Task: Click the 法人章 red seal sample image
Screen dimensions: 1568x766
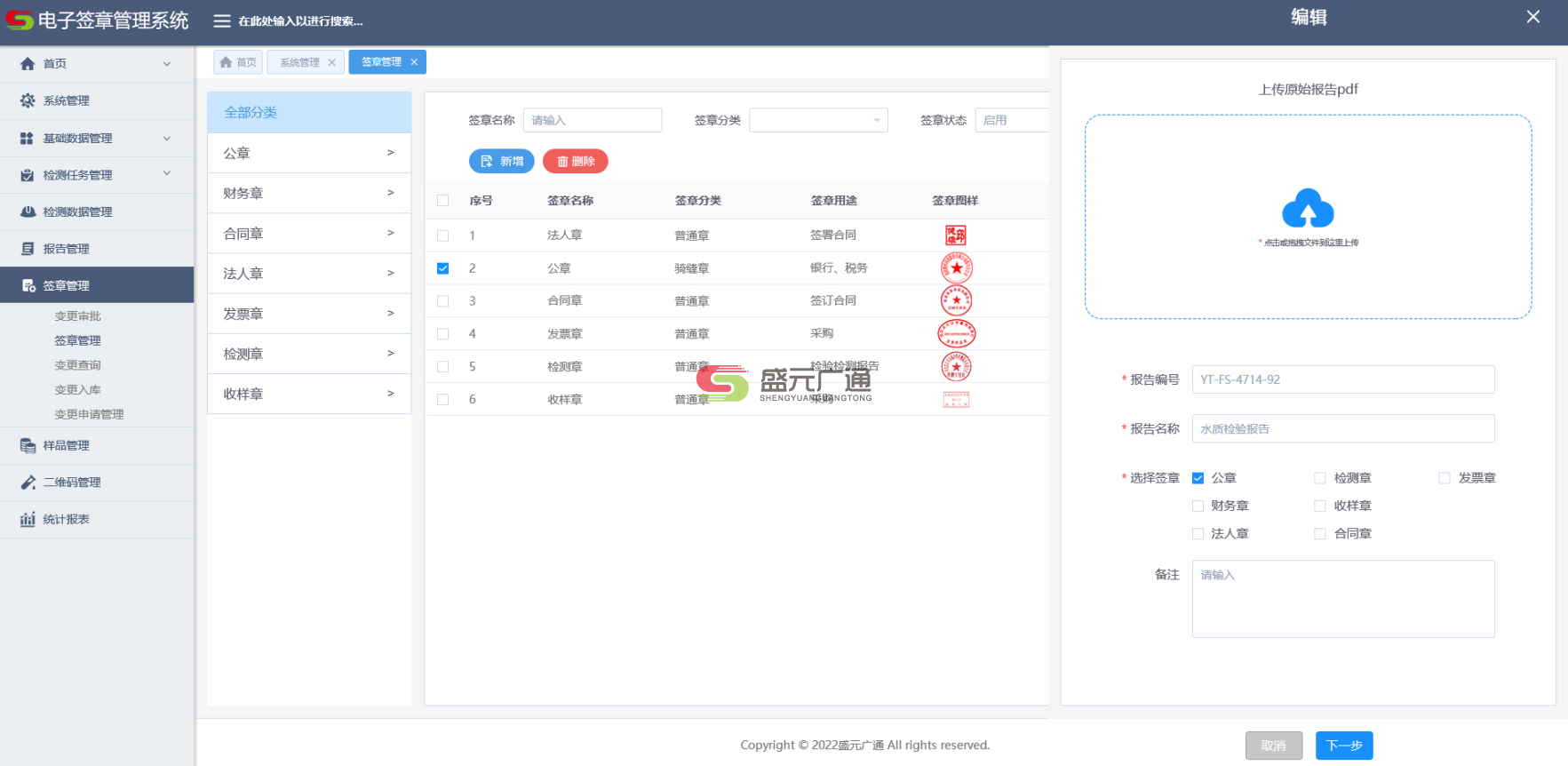Action: (956, 235)
